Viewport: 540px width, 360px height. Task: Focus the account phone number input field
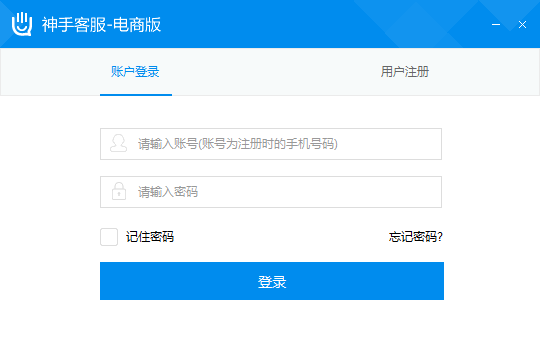[271, 144]
